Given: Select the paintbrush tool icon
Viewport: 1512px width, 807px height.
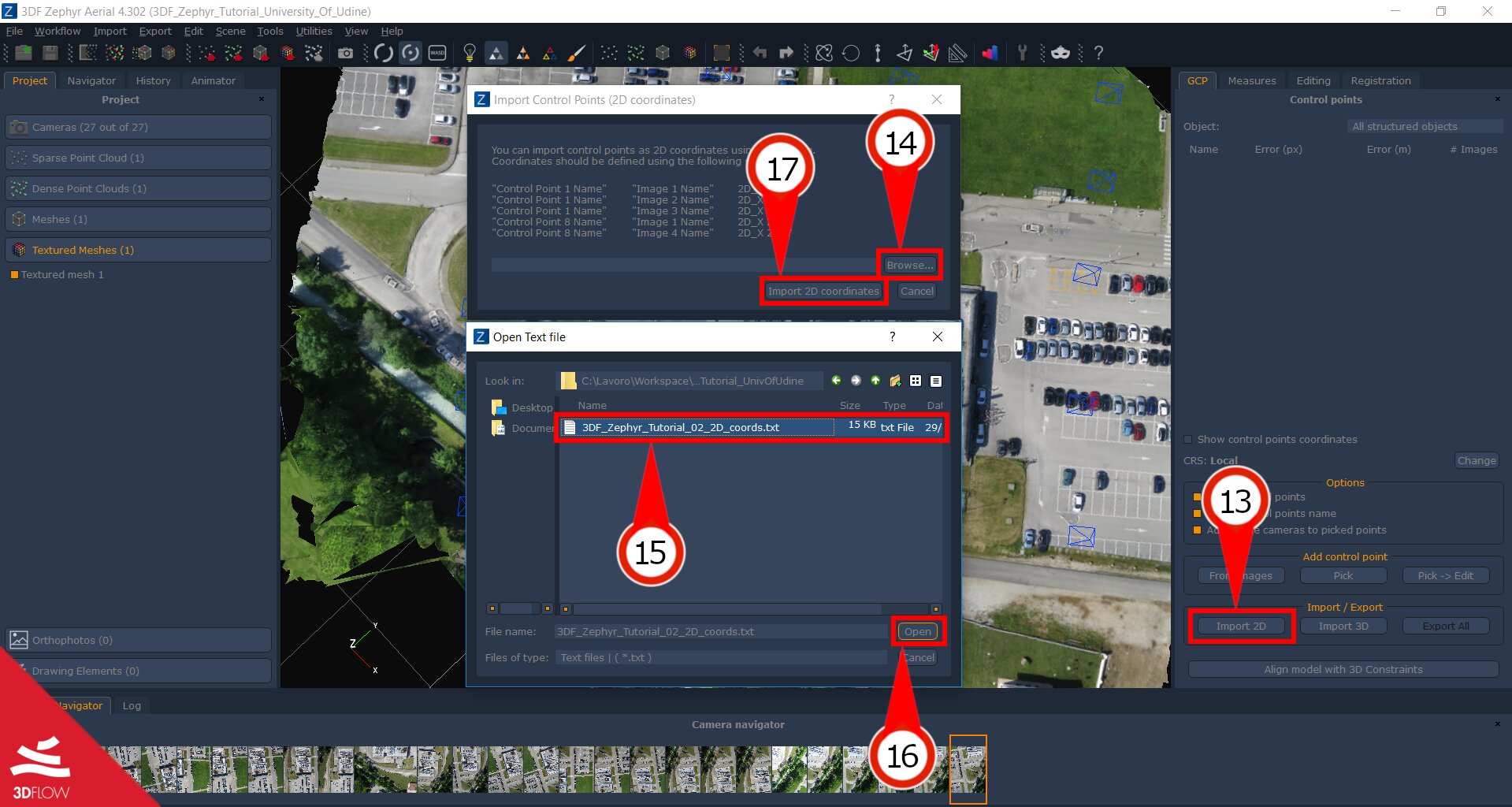Looking at the screenshot, I should pyautogui.click(x=577, y=53).
